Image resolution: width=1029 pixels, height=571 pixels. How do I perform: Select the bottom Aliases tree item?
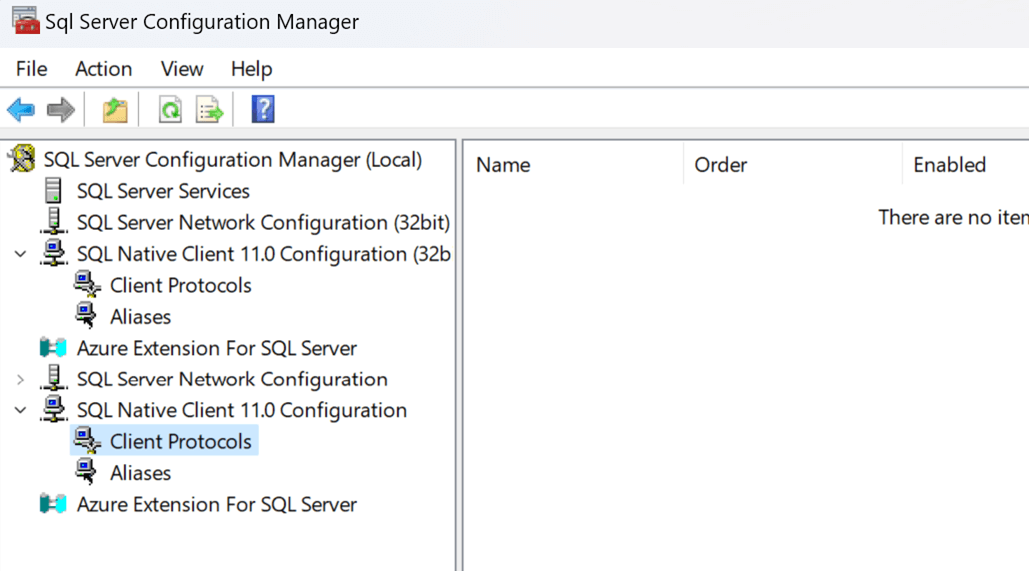coord(140,473)
